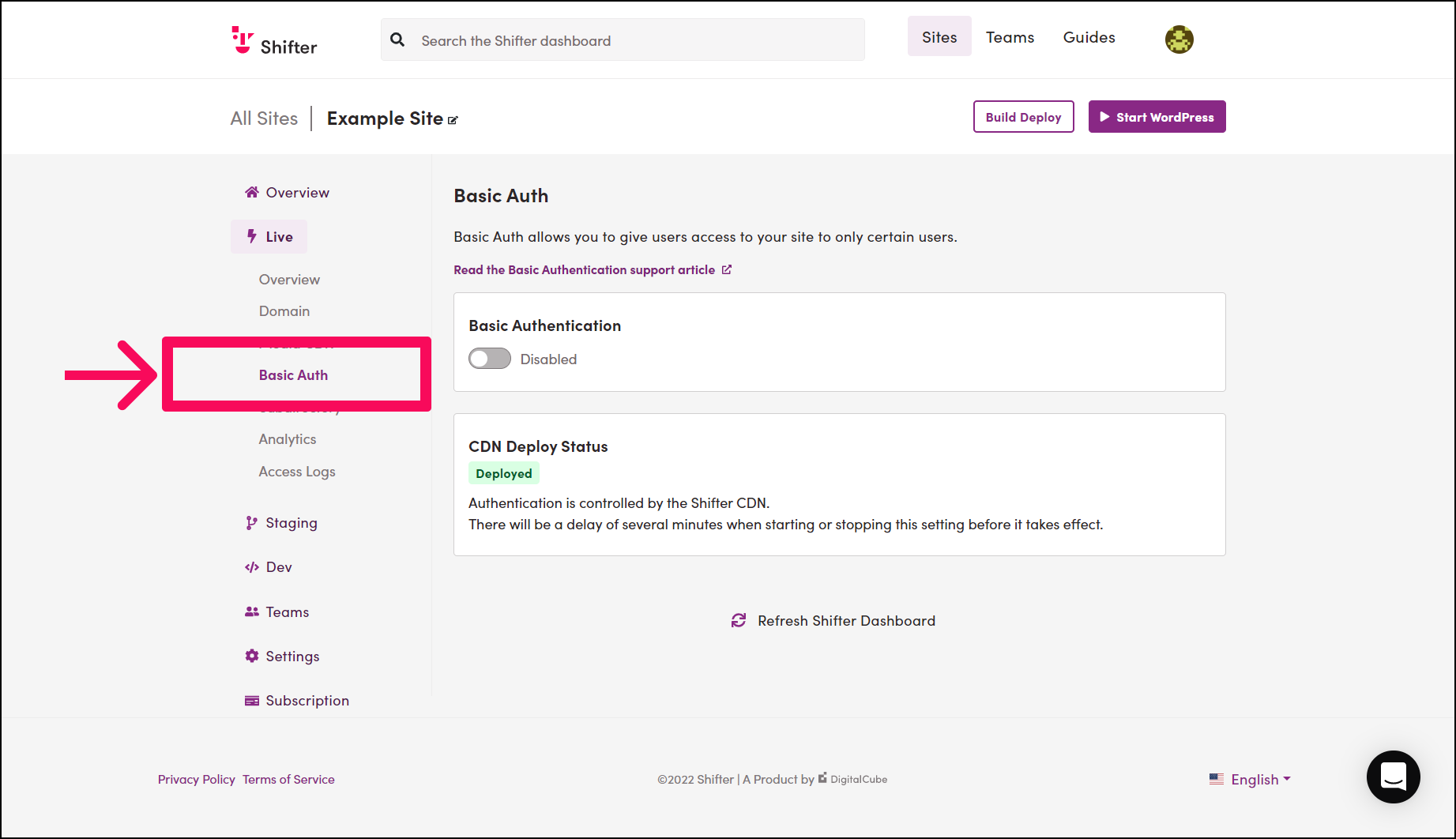The width and height of the screenshot is (1456, 839).
Task: Click the Deployed status badge
Action: 504,473
